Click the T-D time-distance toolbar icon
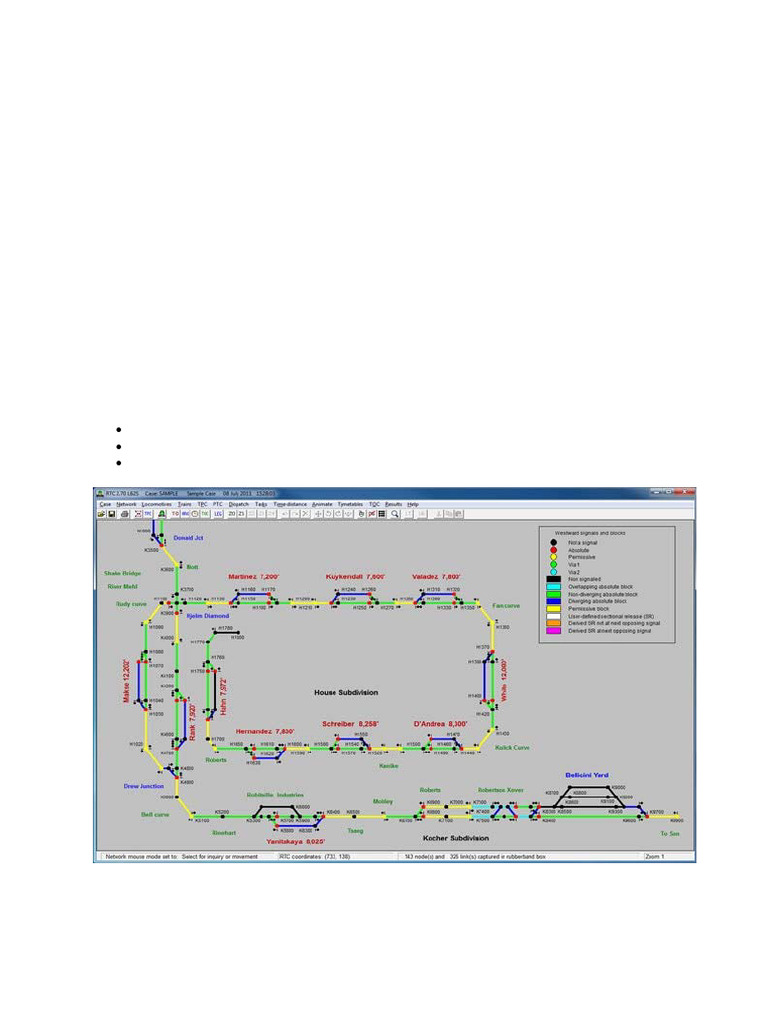The height and width of the screenshot is (1024, 768). [175, 514]
